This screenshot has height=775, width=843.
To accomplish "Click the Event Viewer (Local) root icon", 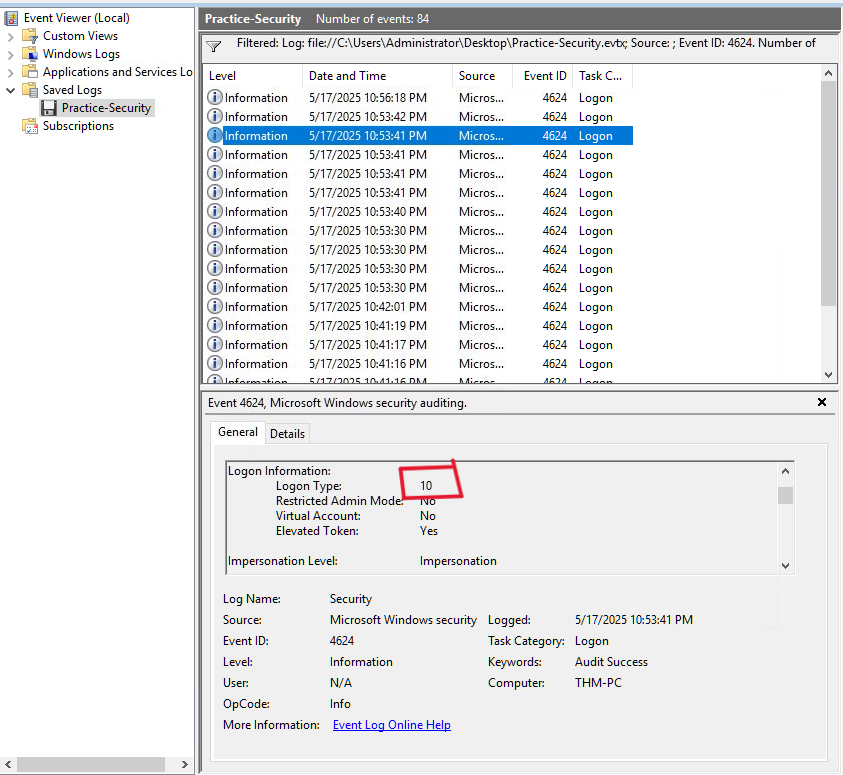I will [11, 18].
